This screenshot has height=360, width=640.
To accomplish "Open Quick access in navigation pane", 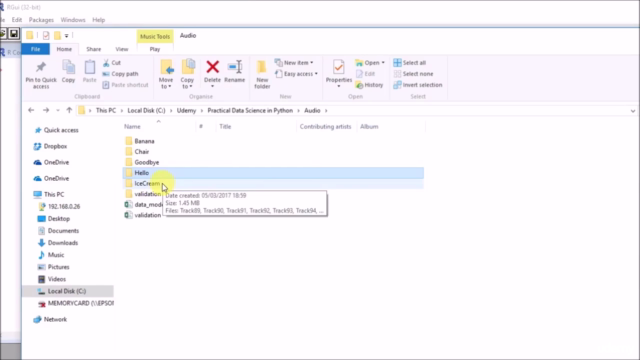I will [x=61, y=130].
